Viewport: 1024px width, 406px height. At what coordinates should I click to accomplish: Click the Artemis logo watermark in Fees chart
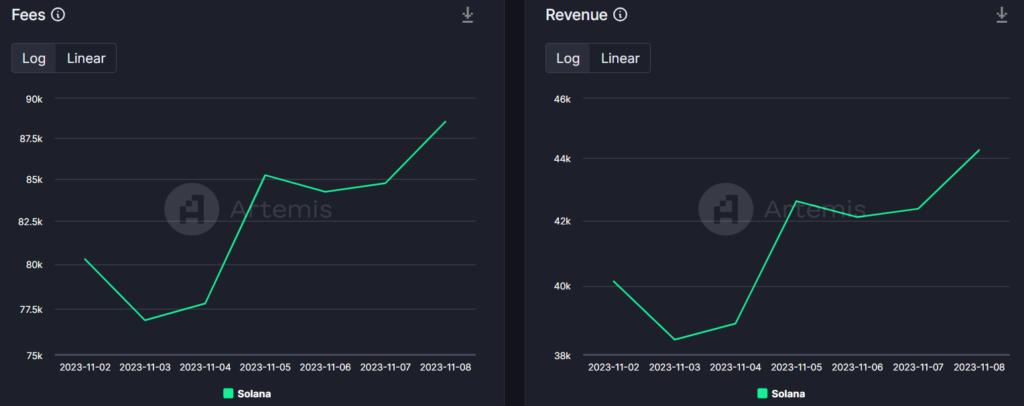(x=192, y=208)
